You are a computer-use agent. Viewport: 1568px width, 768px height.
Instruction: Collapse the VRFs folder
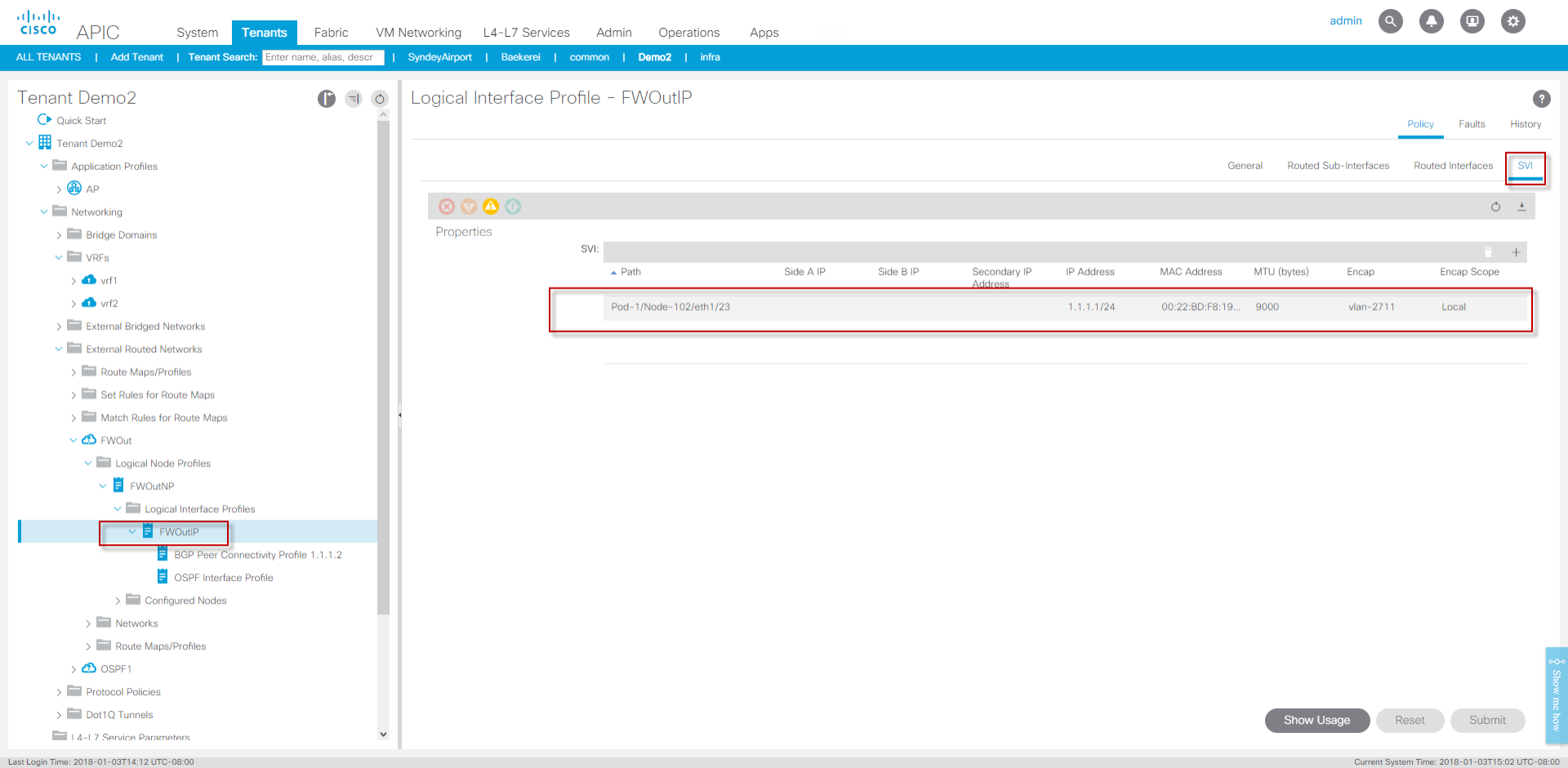click(59, 257)
